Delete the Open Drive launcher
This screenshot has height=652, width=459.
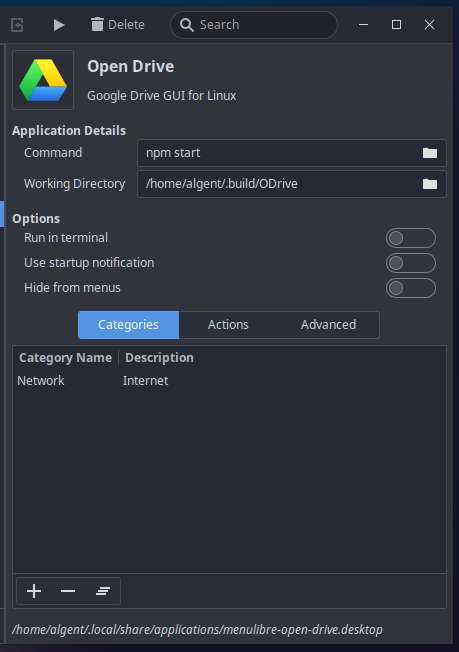tap(118, 25)
